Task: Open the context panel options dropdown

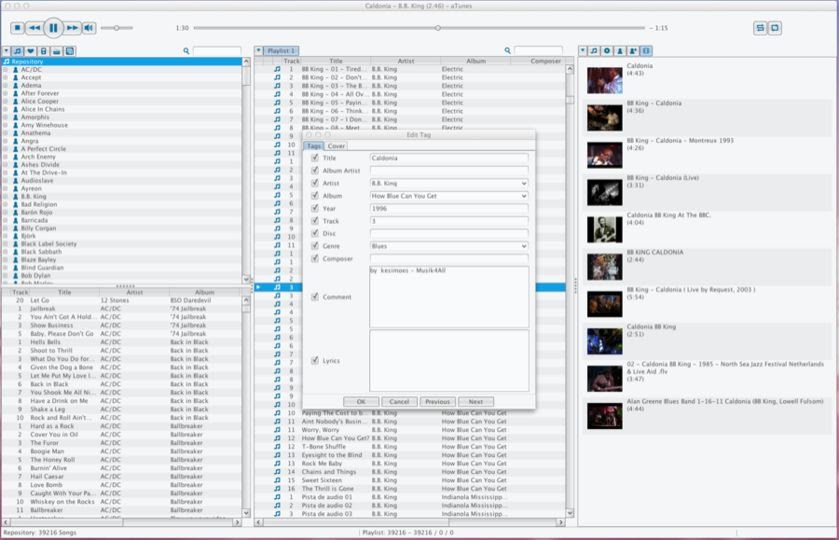Action: click(x=583, y=50)
